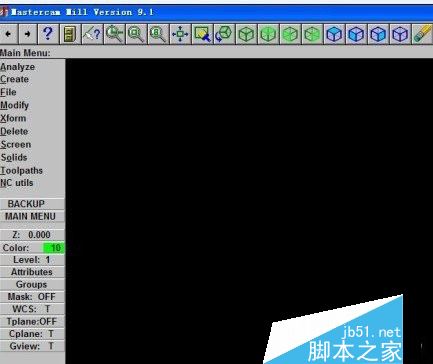
Task: Open the Analyze menu
Action: (17, 67)
